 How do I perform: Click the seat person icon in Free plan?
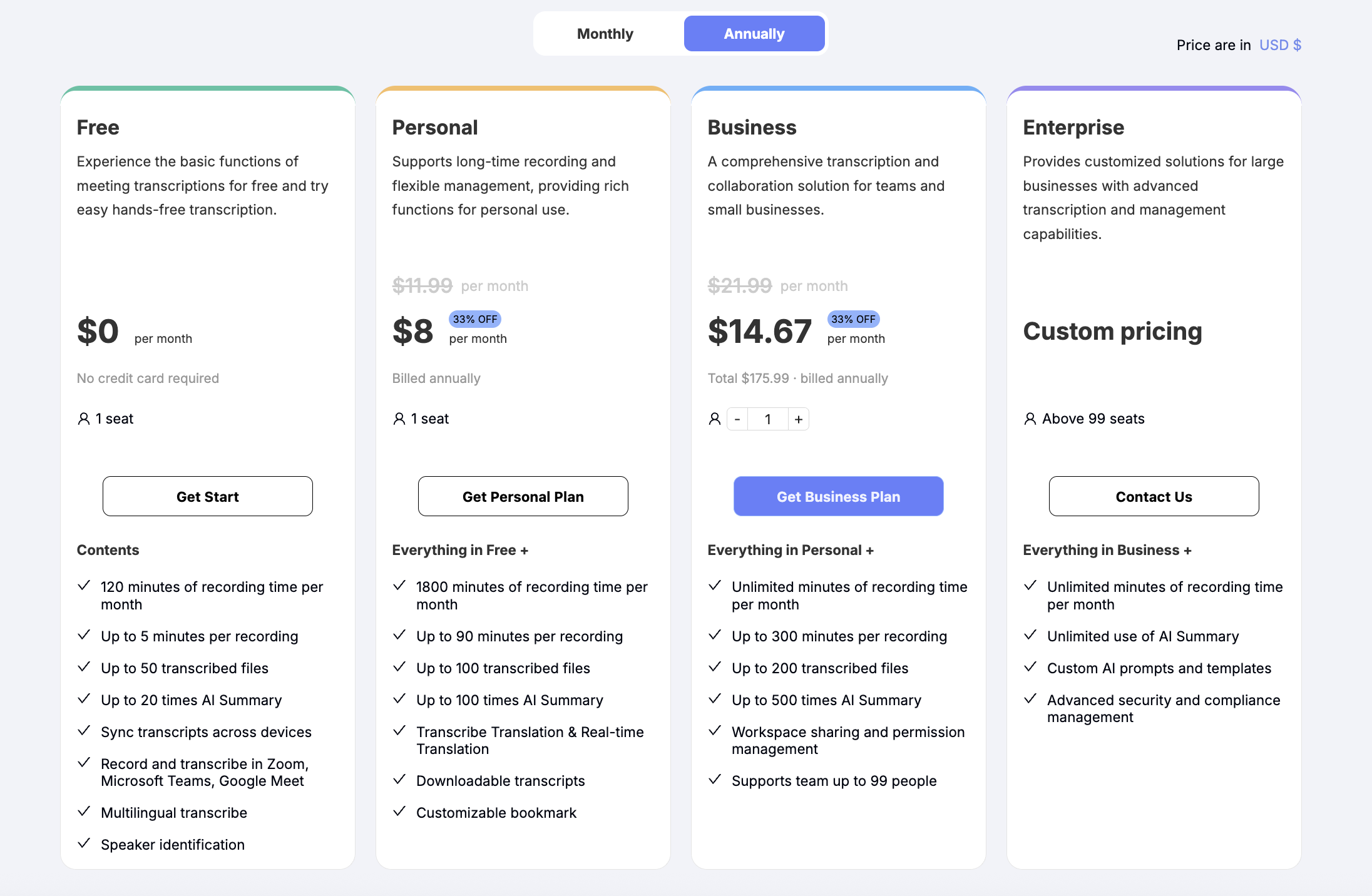click(84, 419)
